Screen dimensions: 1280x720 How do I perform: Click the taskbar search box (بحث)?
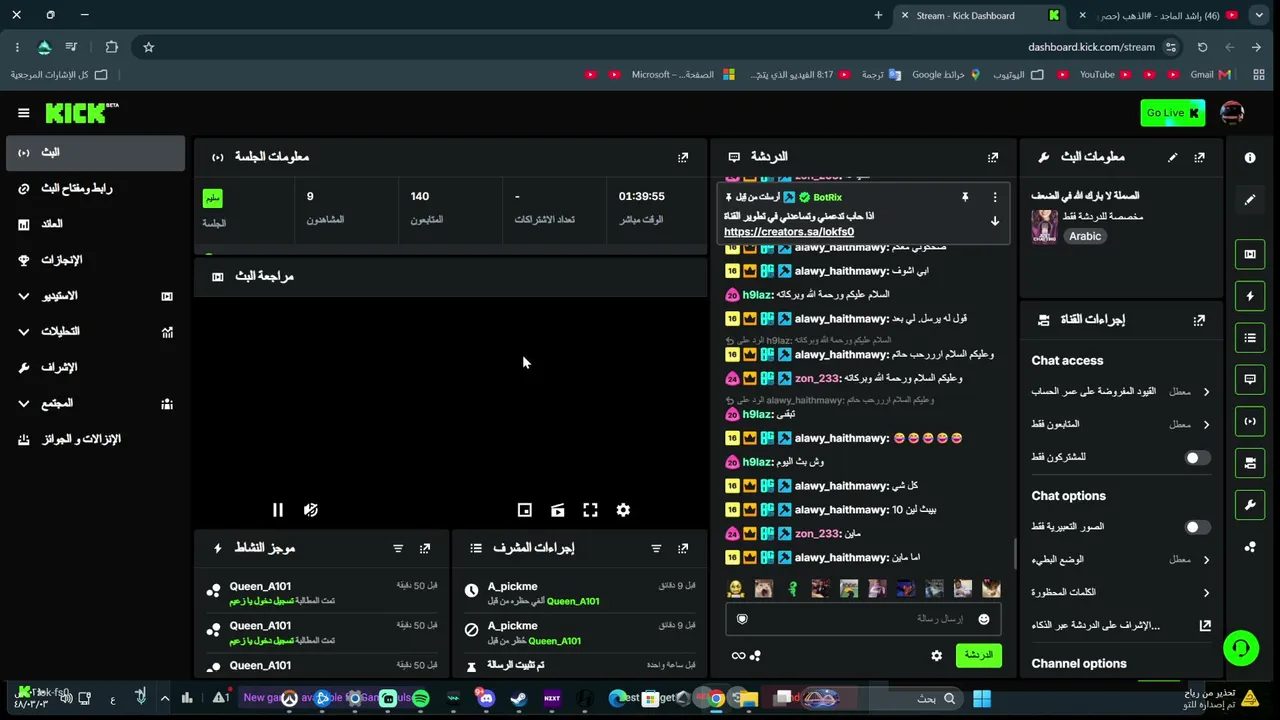[x=915, y=698]
